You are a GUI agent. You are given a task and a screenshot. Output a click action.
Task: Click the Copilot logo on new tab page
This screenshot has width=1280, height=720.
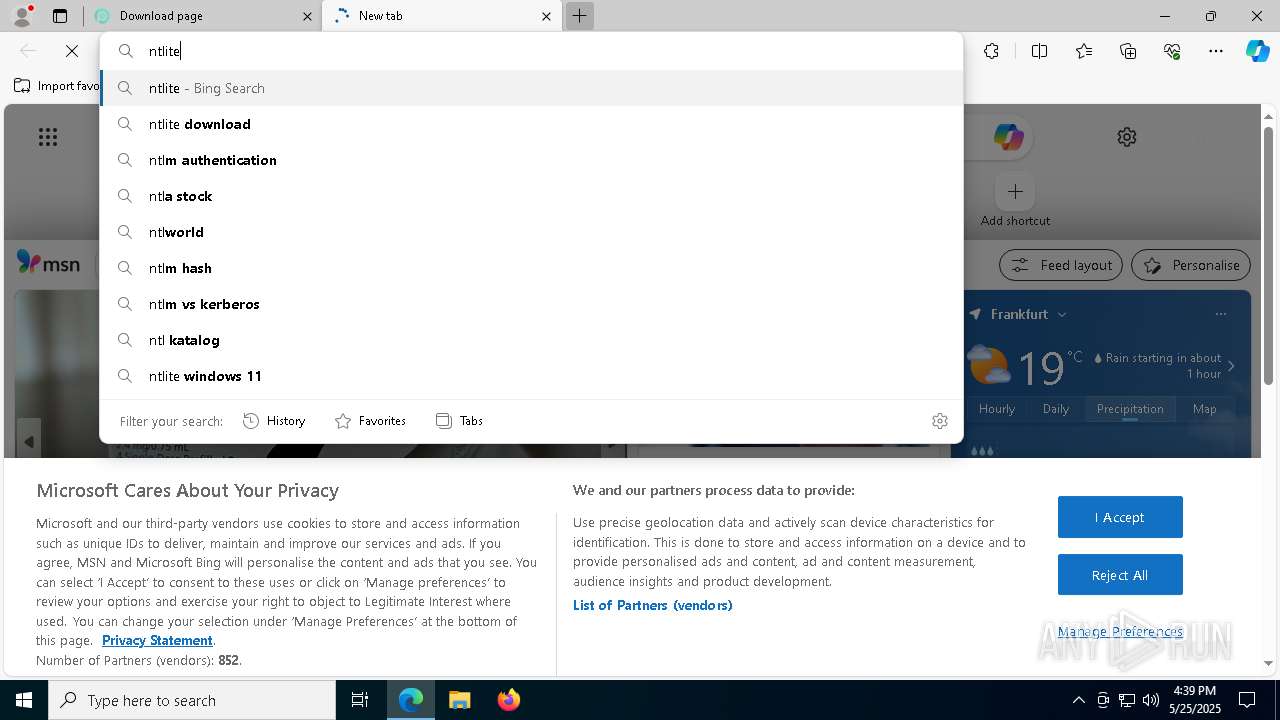pos(1008,137)
